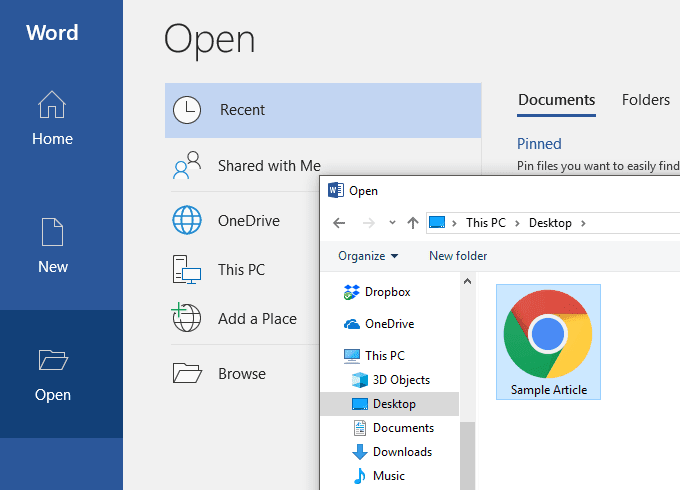Click the Back navigation arrow
This screenshot has height=490, width=680.
[x=339, y=223]
